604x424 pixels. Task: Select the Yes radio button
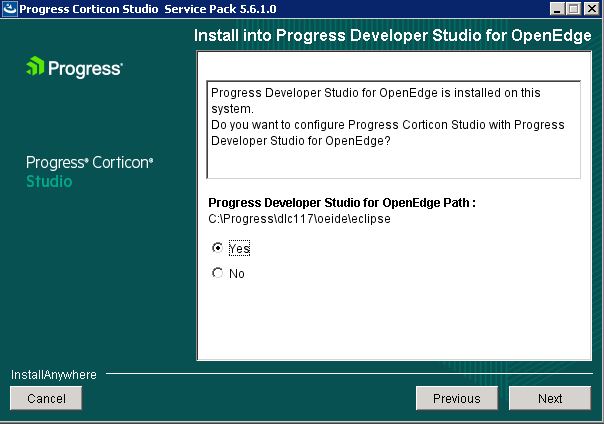218,248
